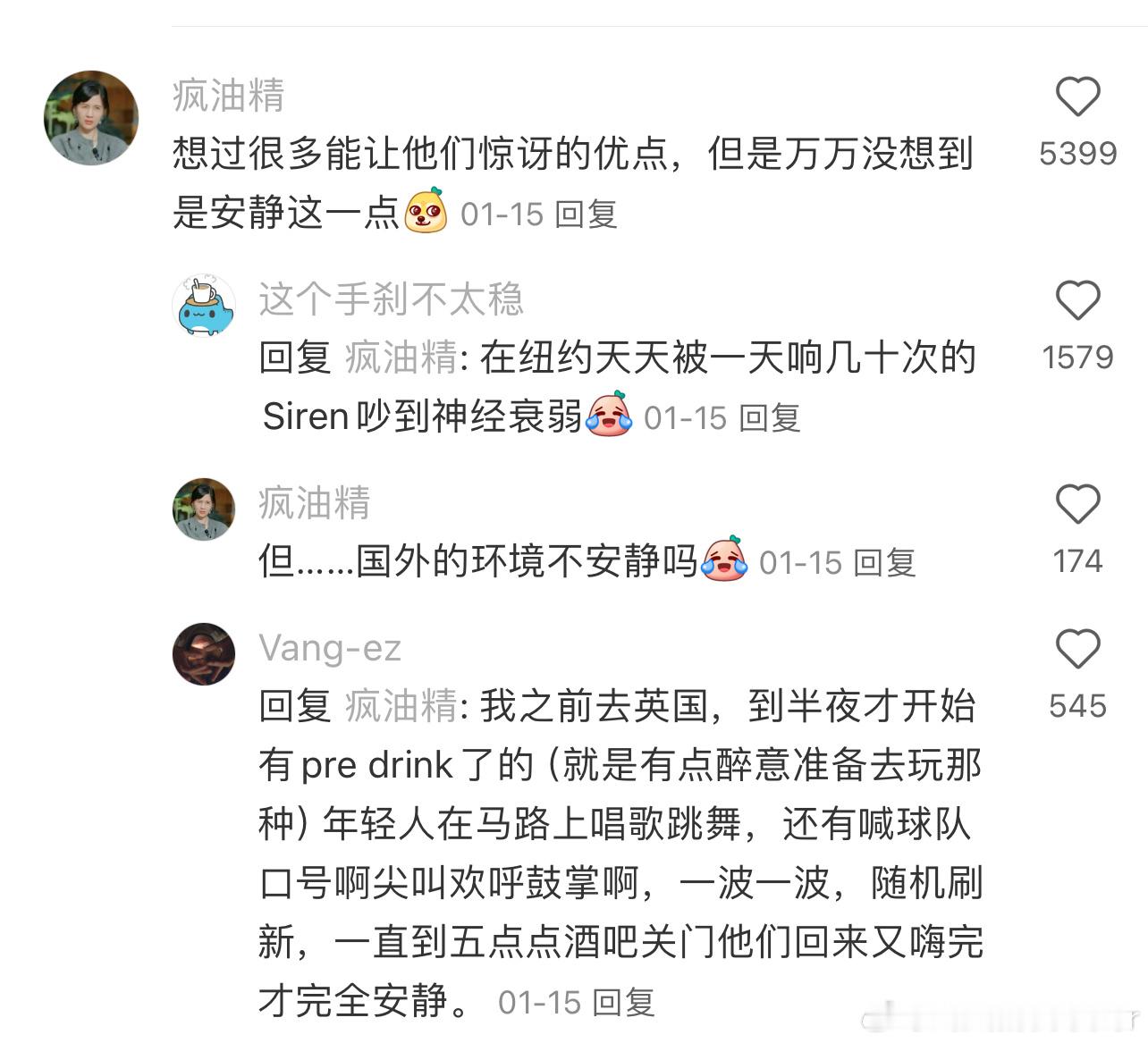Tap the heart on 这个手刹不太稳's reply
The height and width of the screenshot is (1043, 1148).
click(1077, 300)
